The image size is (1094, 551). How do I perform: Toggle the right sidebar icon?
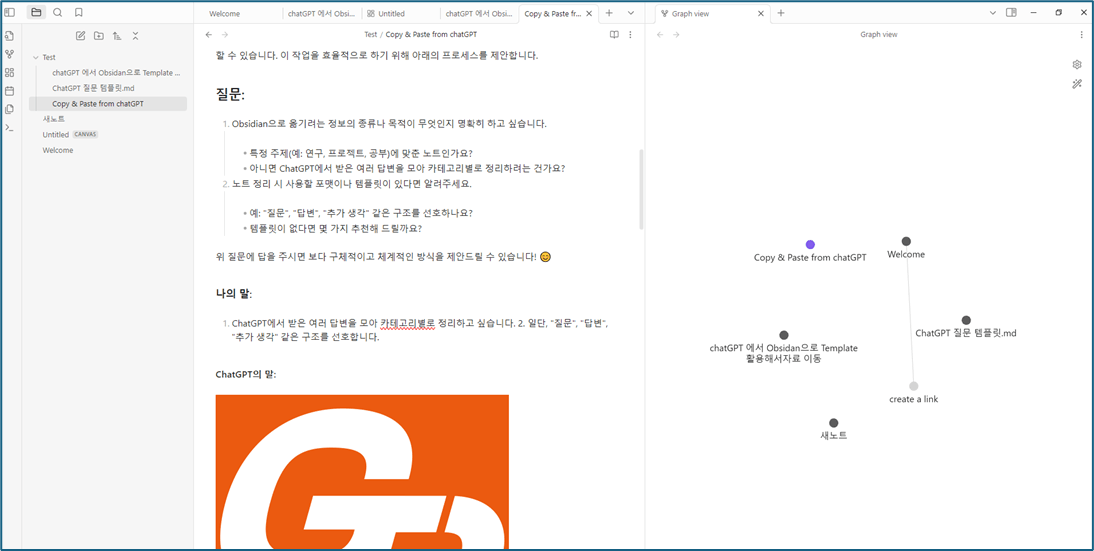click(x=1011, y=13)
